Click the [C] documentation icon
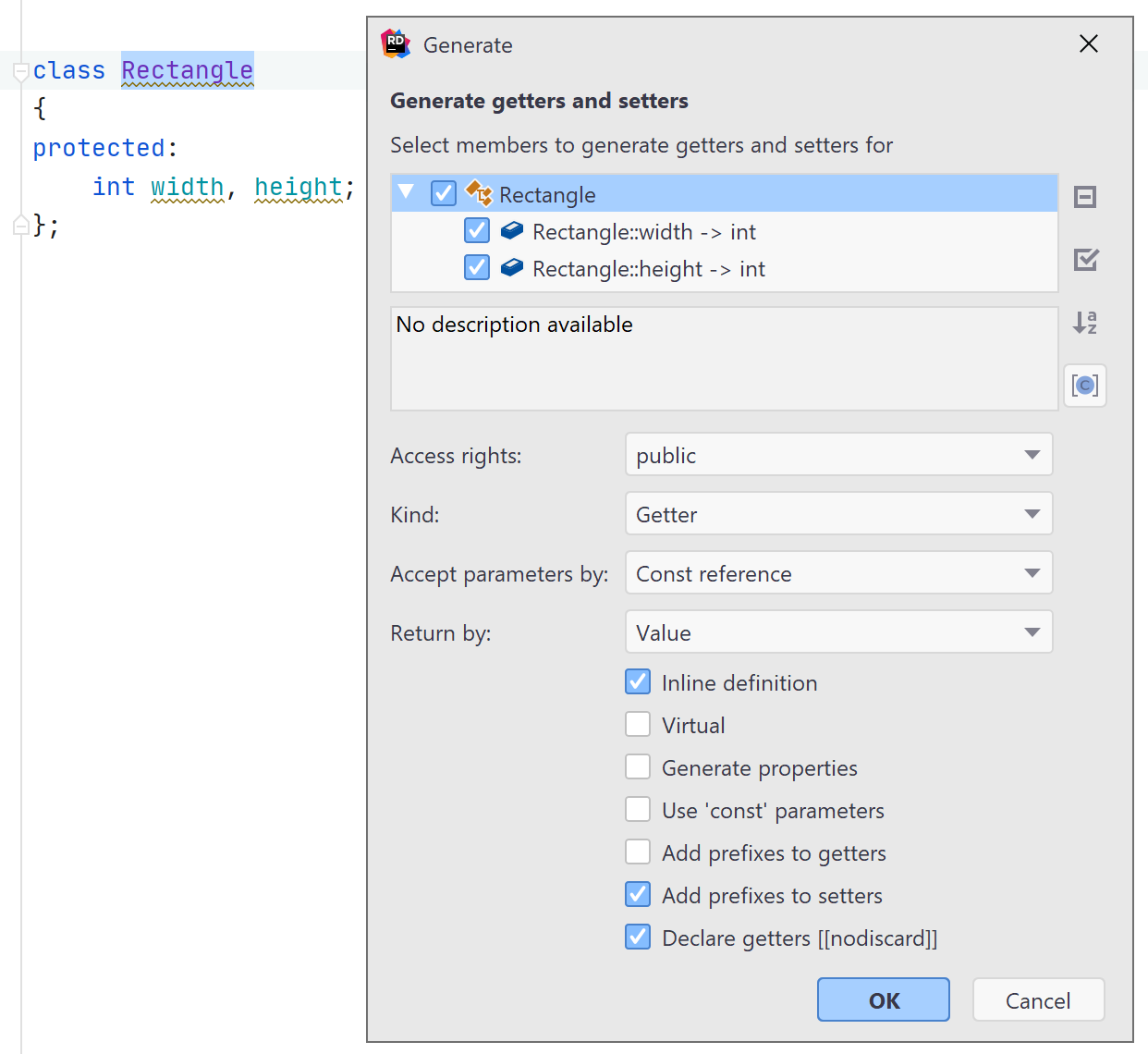Screen dimensions: 1148x1054 1084,386
